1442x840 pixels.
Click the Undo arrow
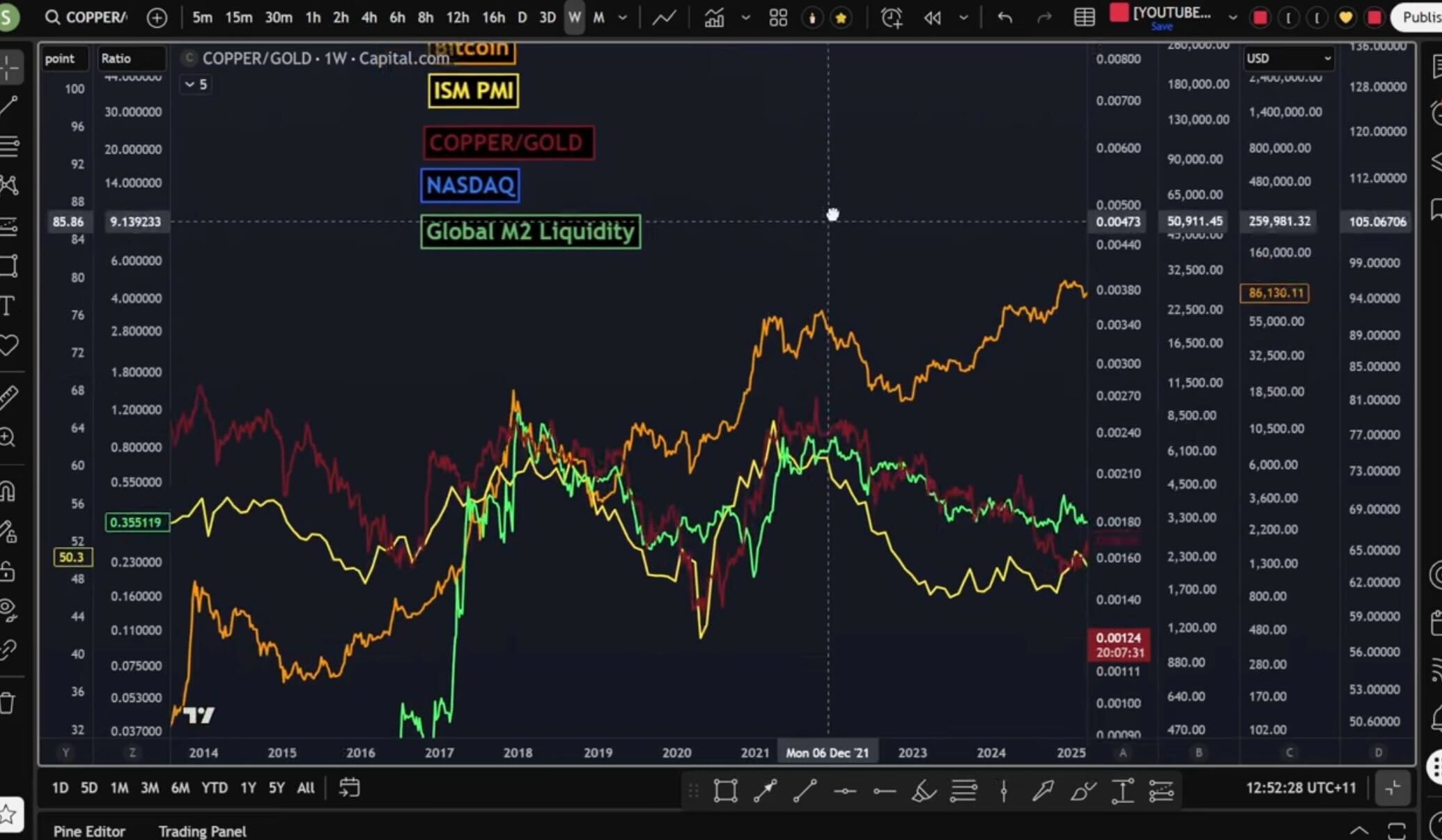click(x=1004, y=17)
